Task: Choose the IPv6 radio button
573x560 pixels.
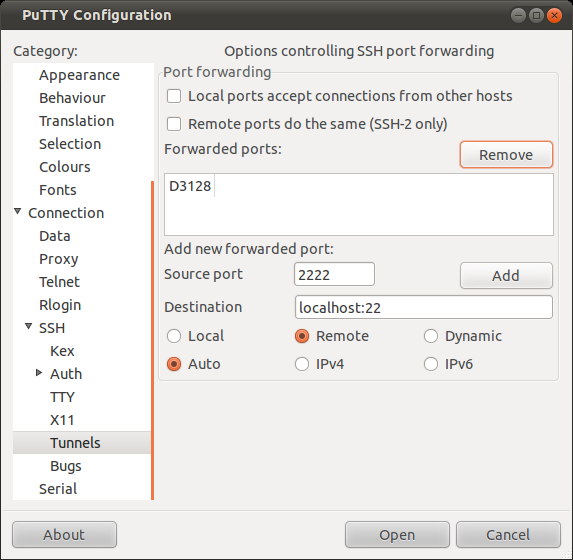Action: point(431,364)
